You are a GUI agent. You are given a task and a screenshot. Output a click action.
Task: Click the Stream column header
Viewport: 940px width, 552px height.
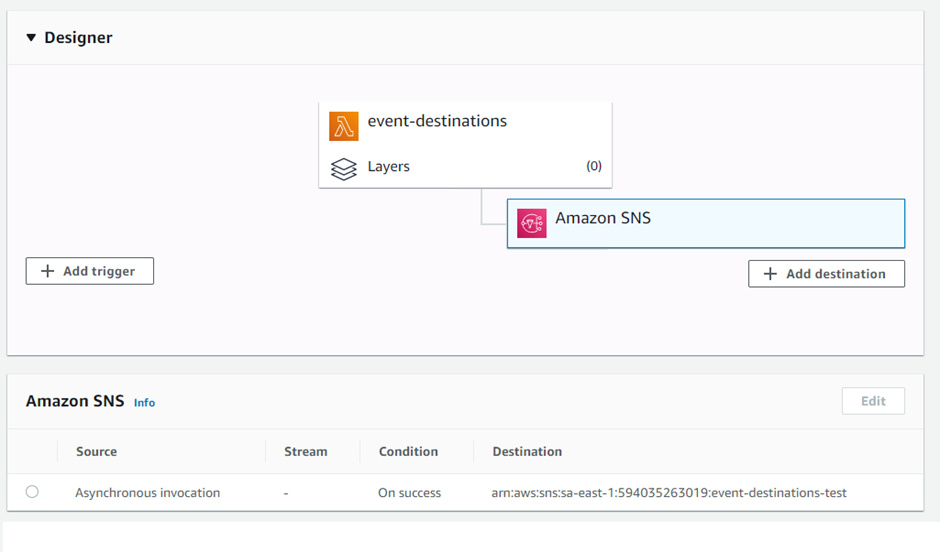(306, 451)
